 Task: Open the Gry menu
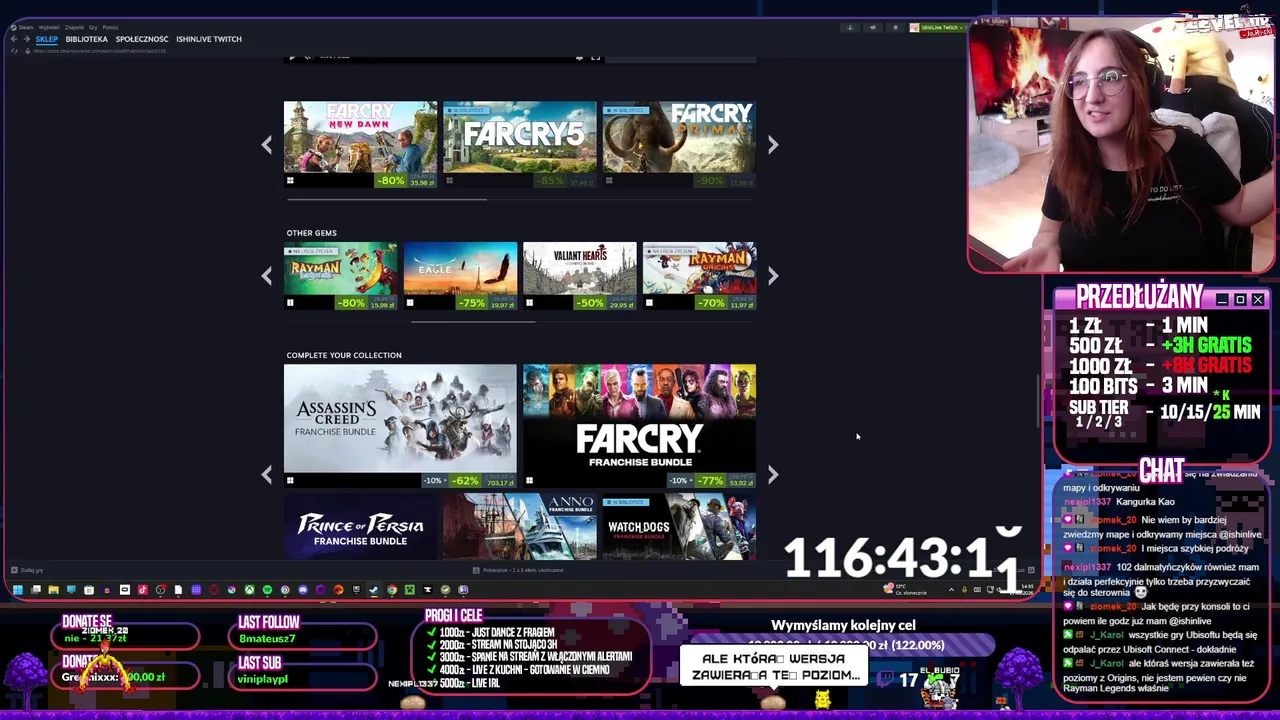click(x=93, y=27)
